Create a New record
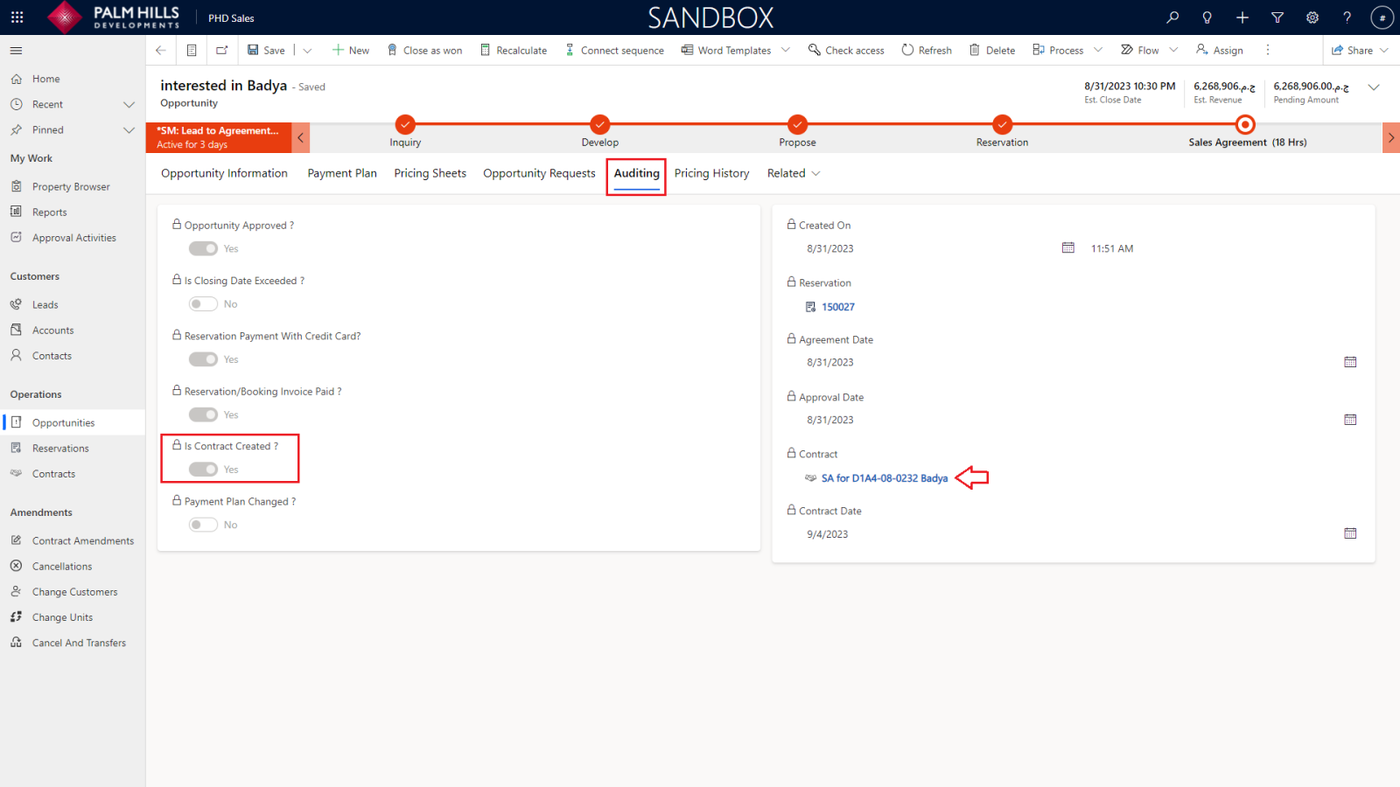The image size is (1400, 787). coord(350,50)
